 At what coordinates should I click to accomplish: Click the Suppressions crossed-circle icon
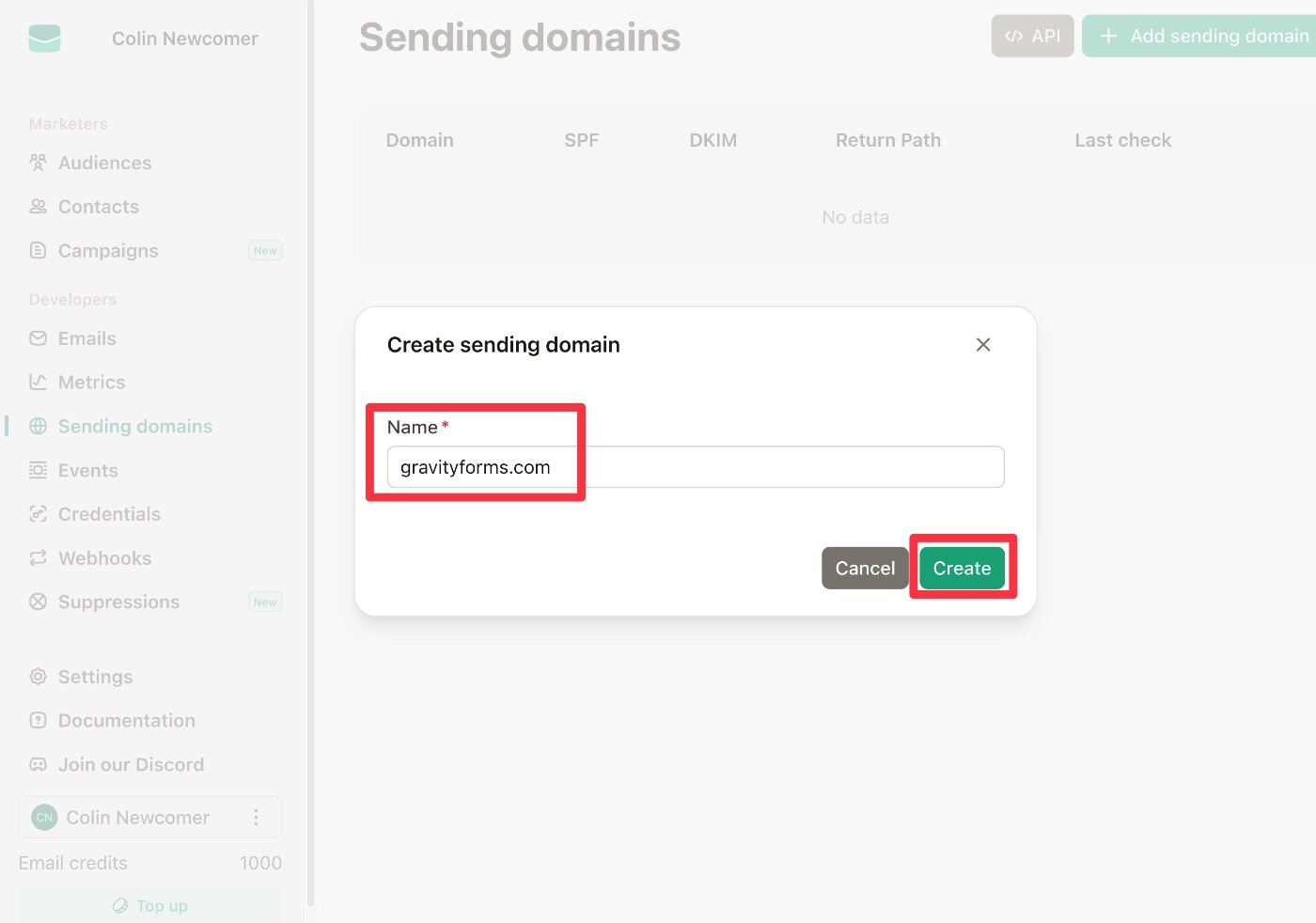coord(38,602)
